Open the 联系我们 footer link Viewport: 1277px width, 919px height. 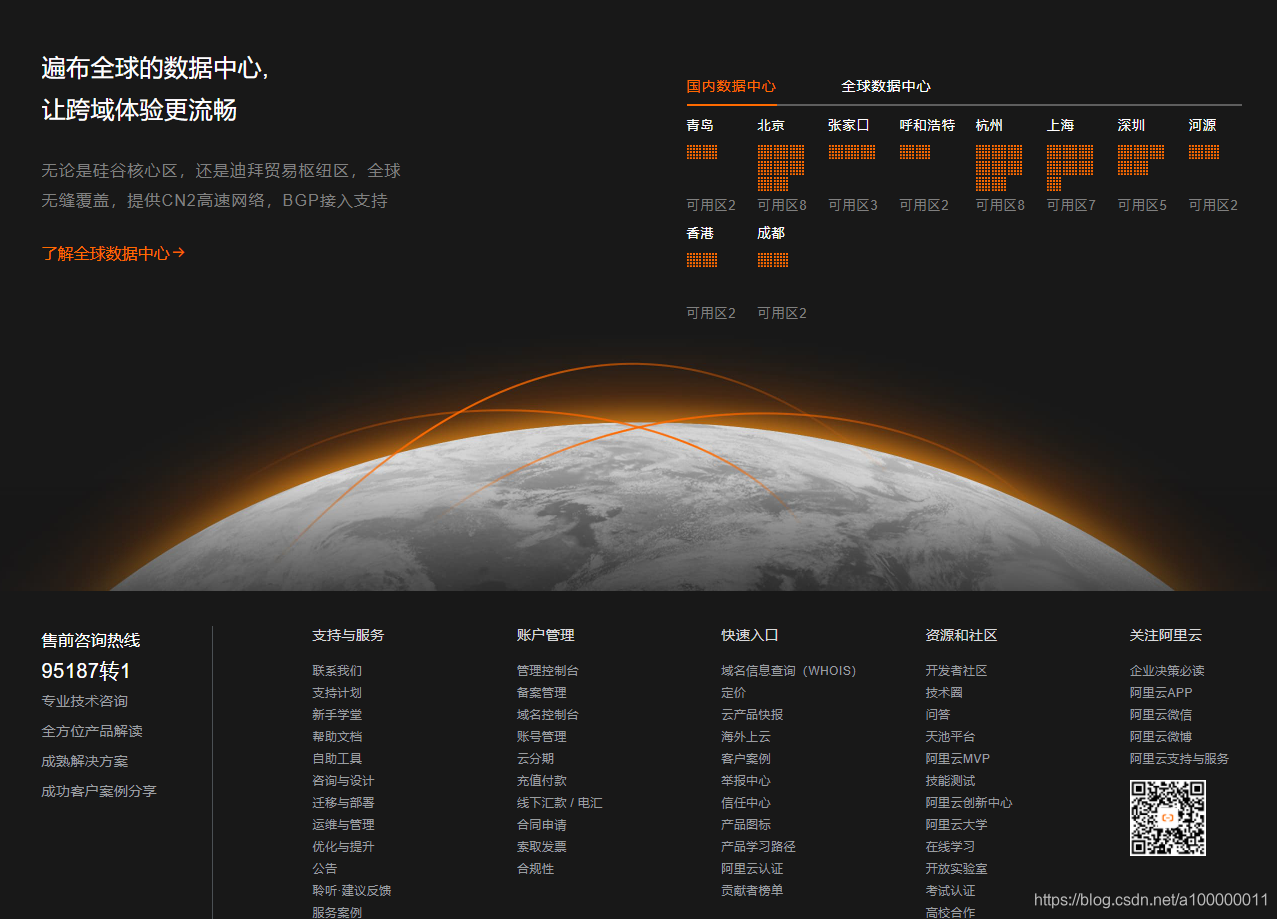tap(337, 671)
